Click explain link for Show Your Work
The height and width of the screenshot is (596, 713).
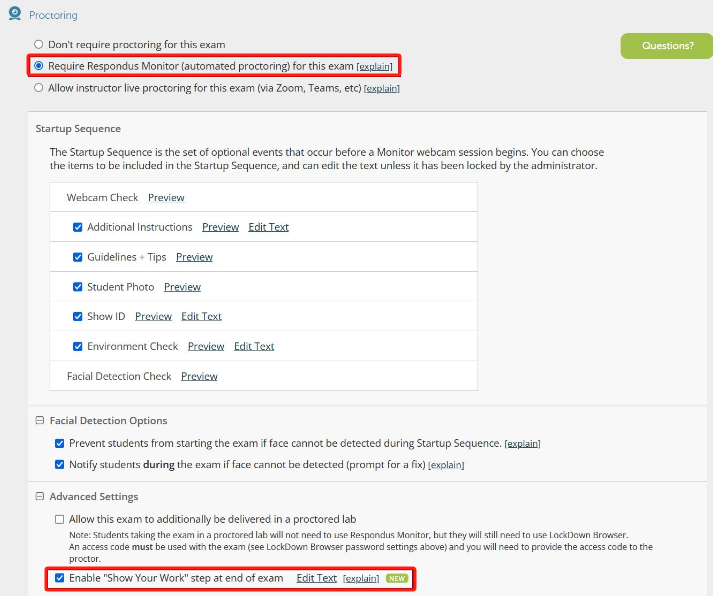tap(361, 578)
